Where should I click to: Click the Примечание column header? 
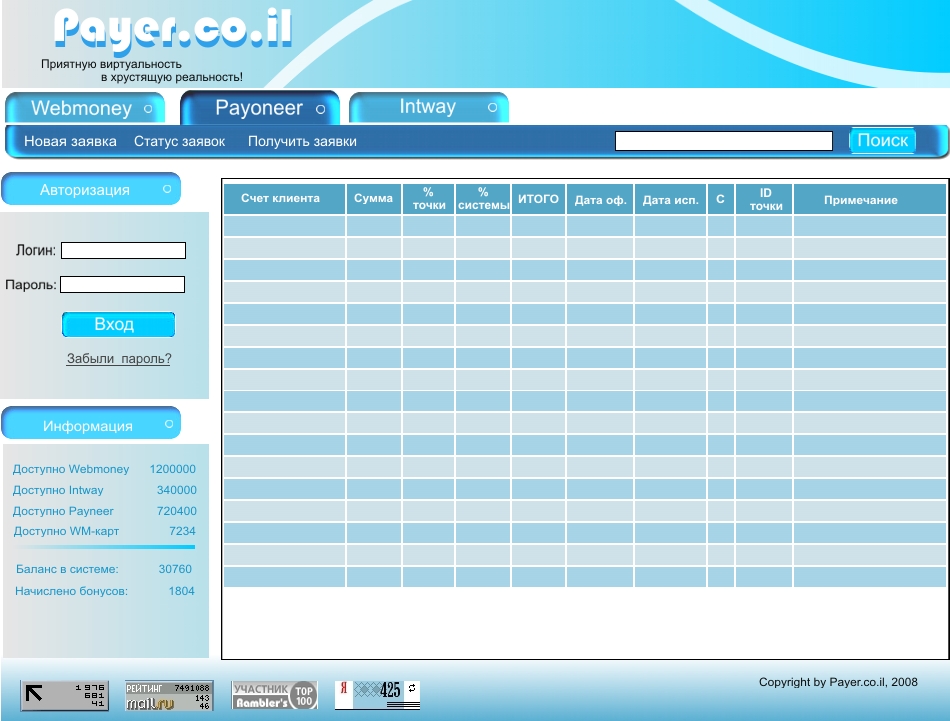pos(869,199)
